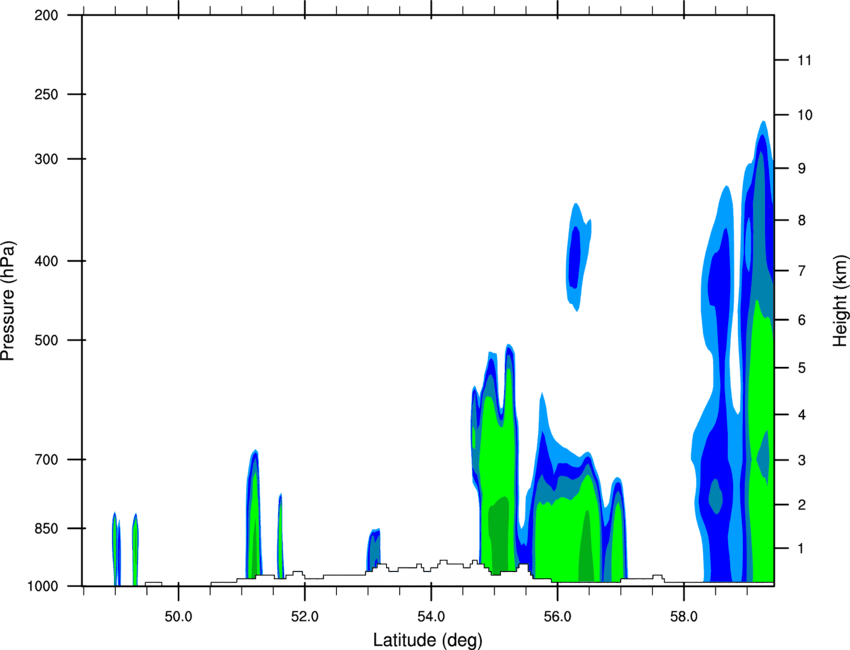Click the 500 pressure tick label
Screen dimensions: 850x650
[x=47, y=340]
